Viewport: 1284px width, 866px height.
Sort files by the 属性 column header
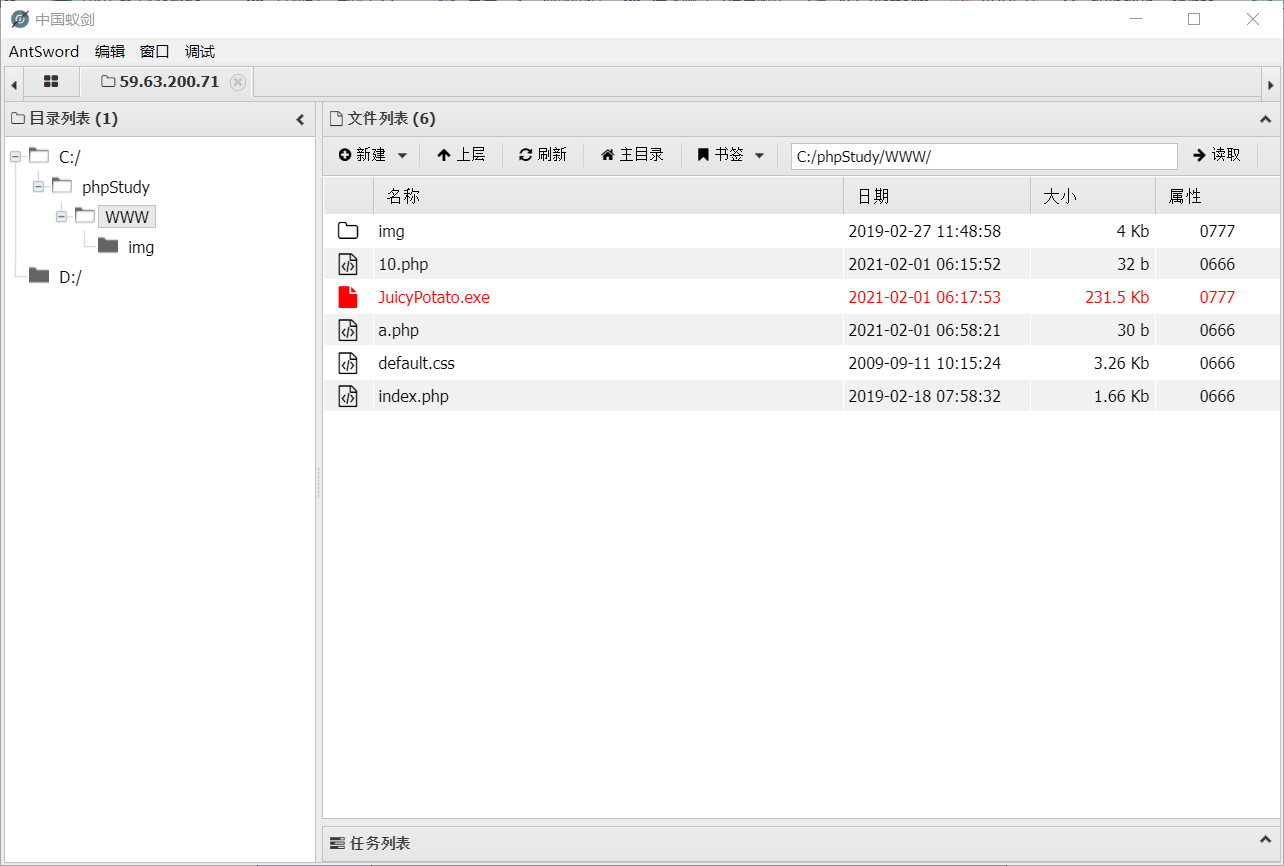pos(1217,196)
